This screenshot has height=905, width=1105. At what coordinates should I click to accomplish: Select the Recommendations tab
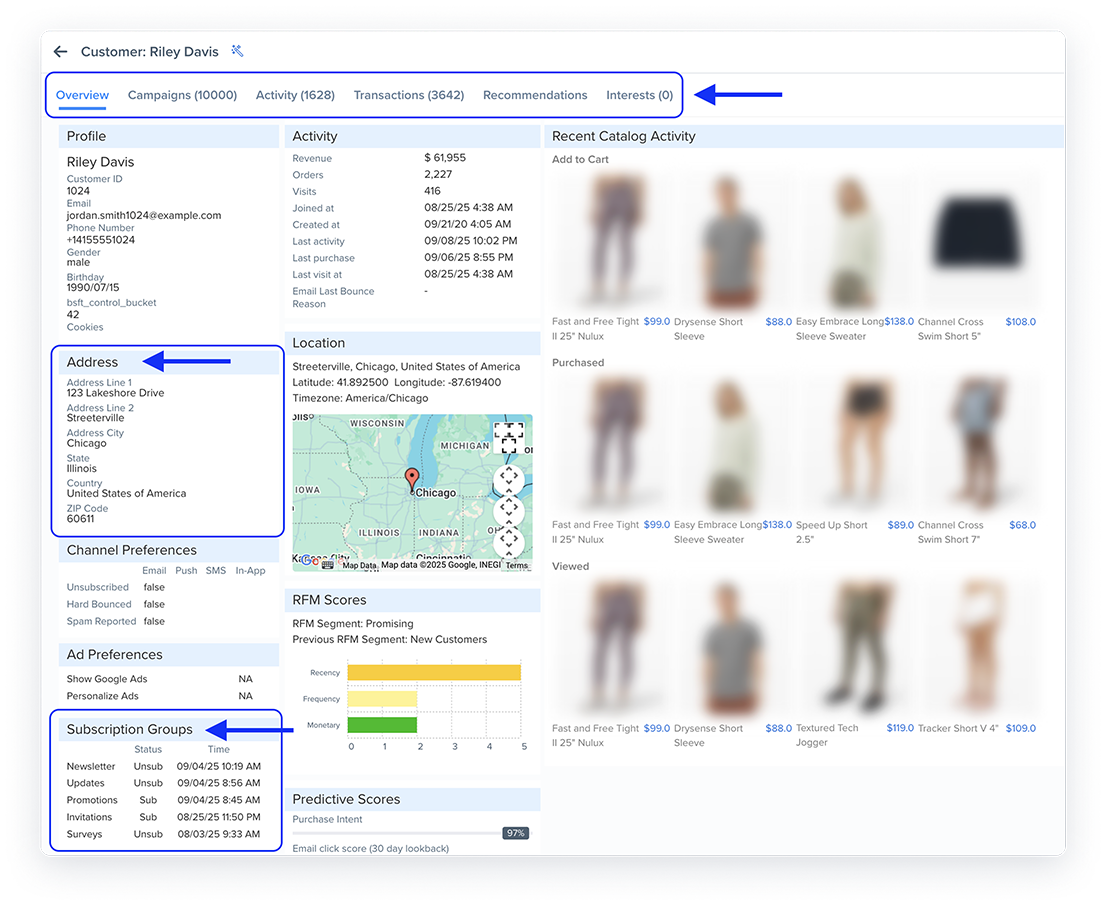[535, 96]
